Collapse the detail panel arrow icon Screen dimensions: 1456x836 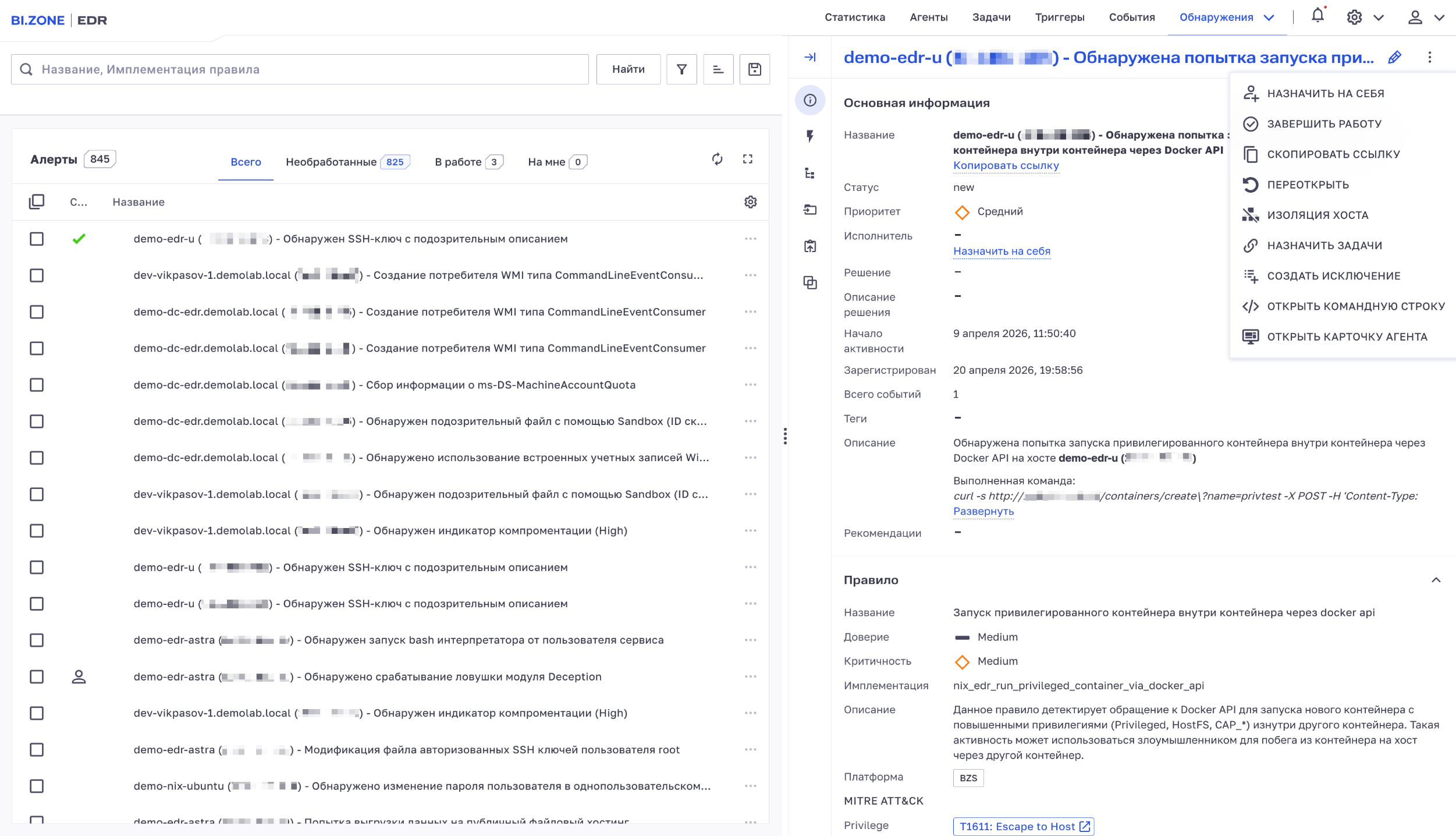pos(810,57)
